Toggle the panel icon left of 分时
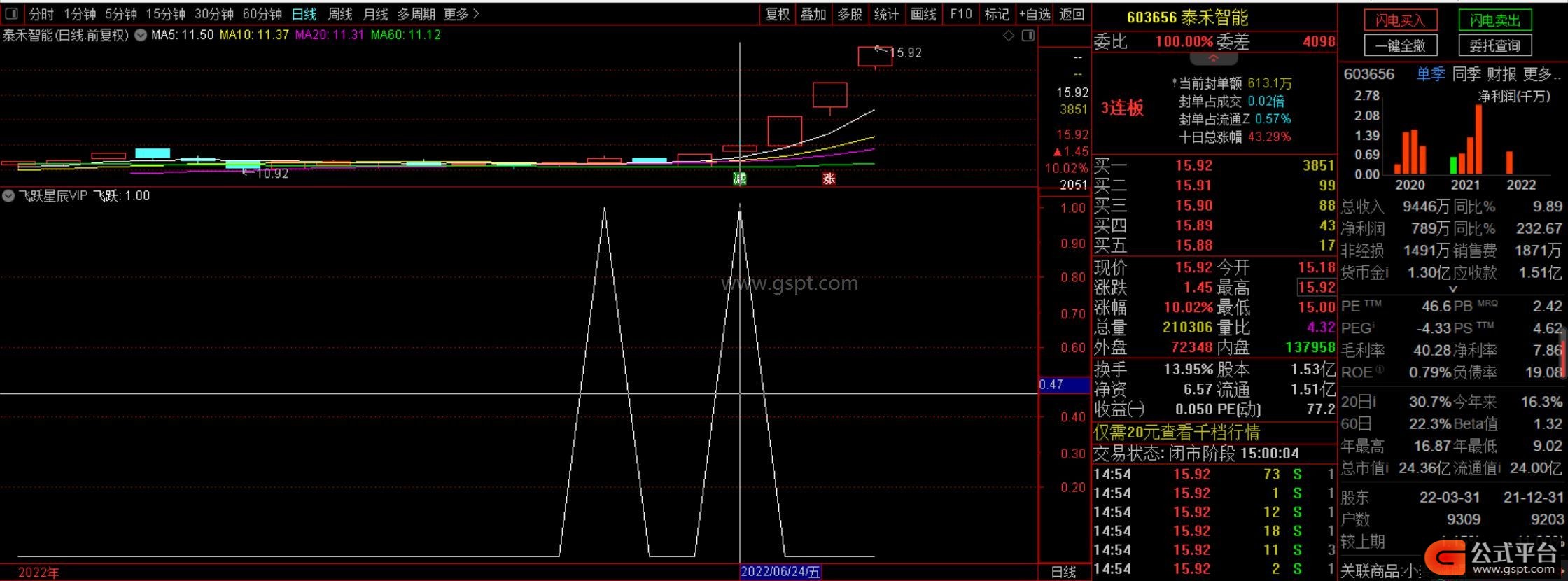Image resolution: width=1568 pixels, height=581 pixels. pyautogui.click(x=12, y=13)
